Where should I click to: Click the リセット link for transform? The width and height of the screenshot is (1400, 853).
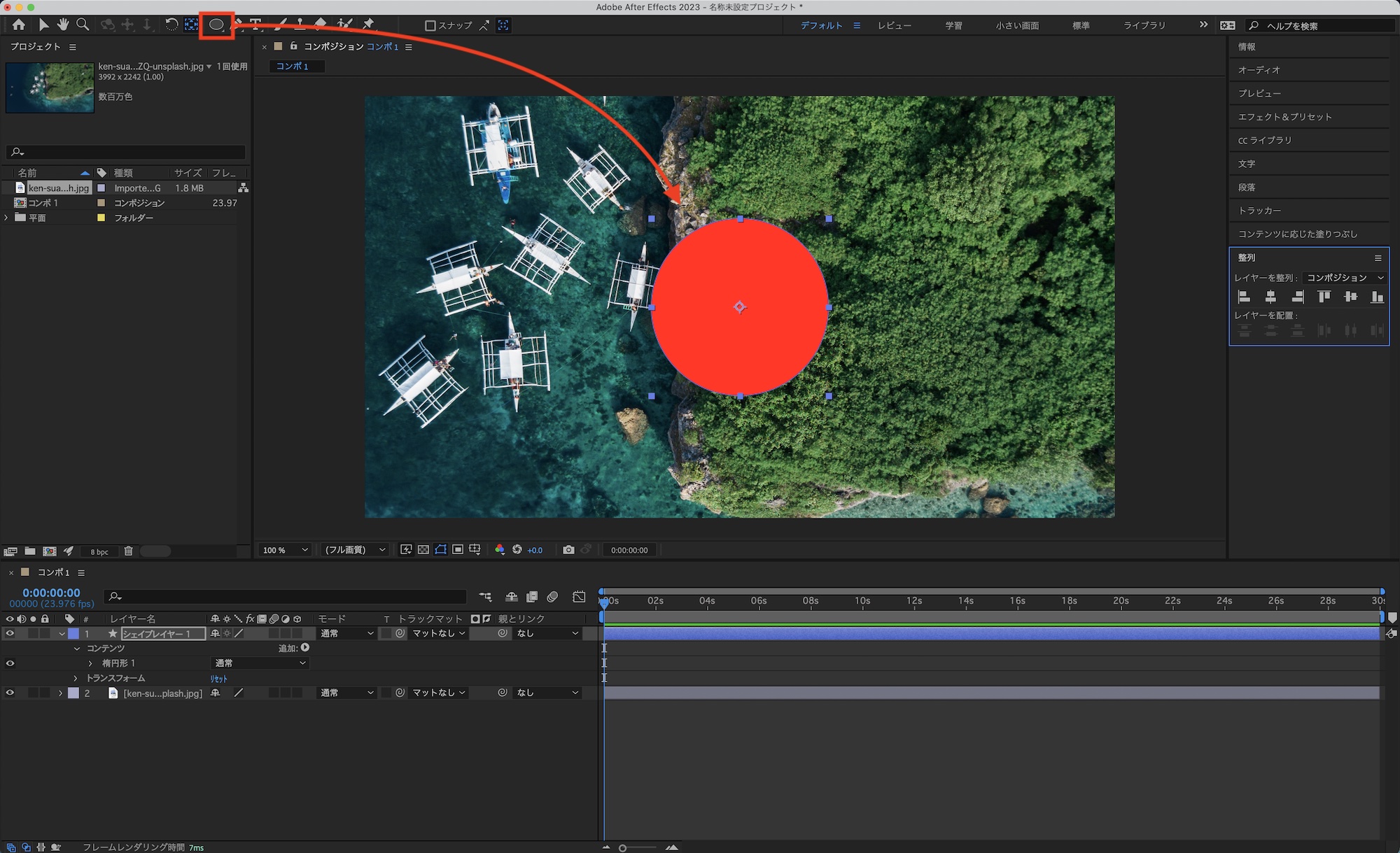point(219,679)
